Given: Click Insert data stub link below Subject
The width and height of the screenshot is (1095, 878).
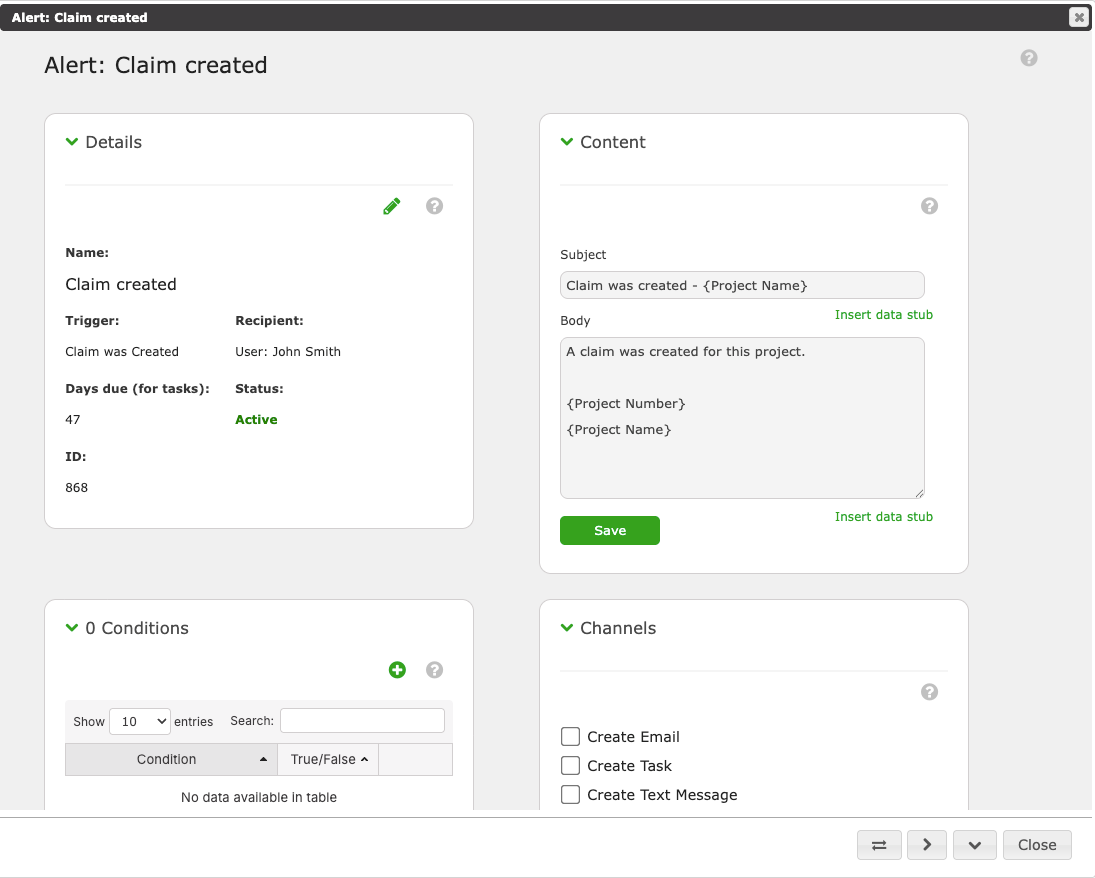Looking at the screenshot, I should coord(883,315).
